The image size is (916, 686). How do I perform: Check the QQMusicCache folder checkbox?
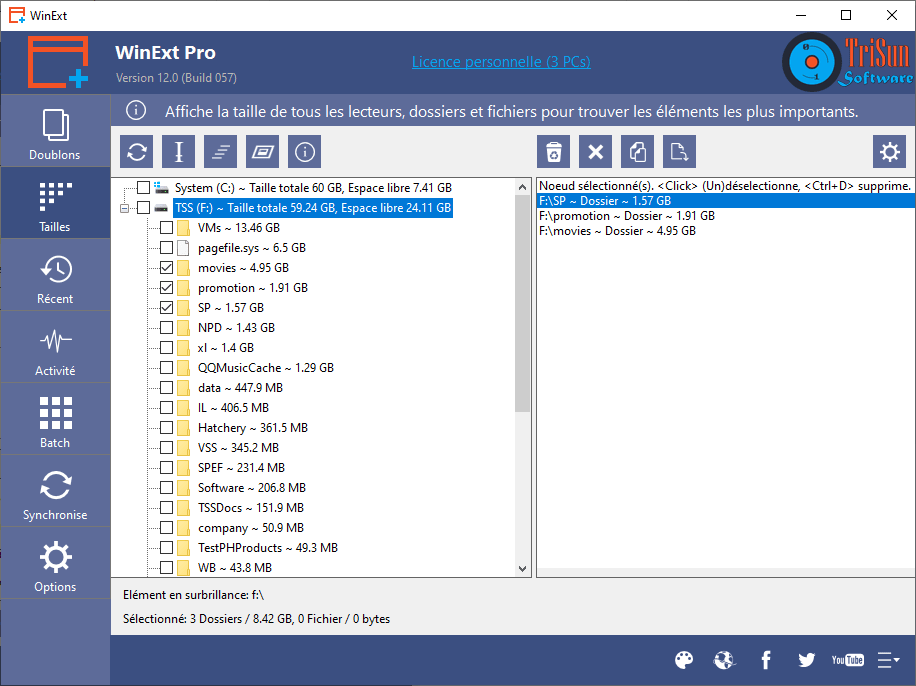coord(166,368)
